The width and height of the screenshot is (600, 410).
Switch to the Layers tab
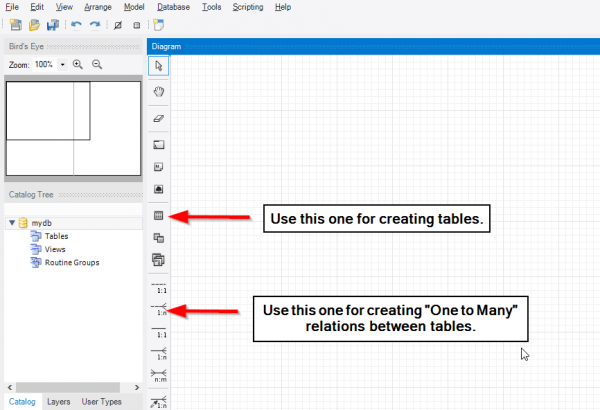[58, 401]
